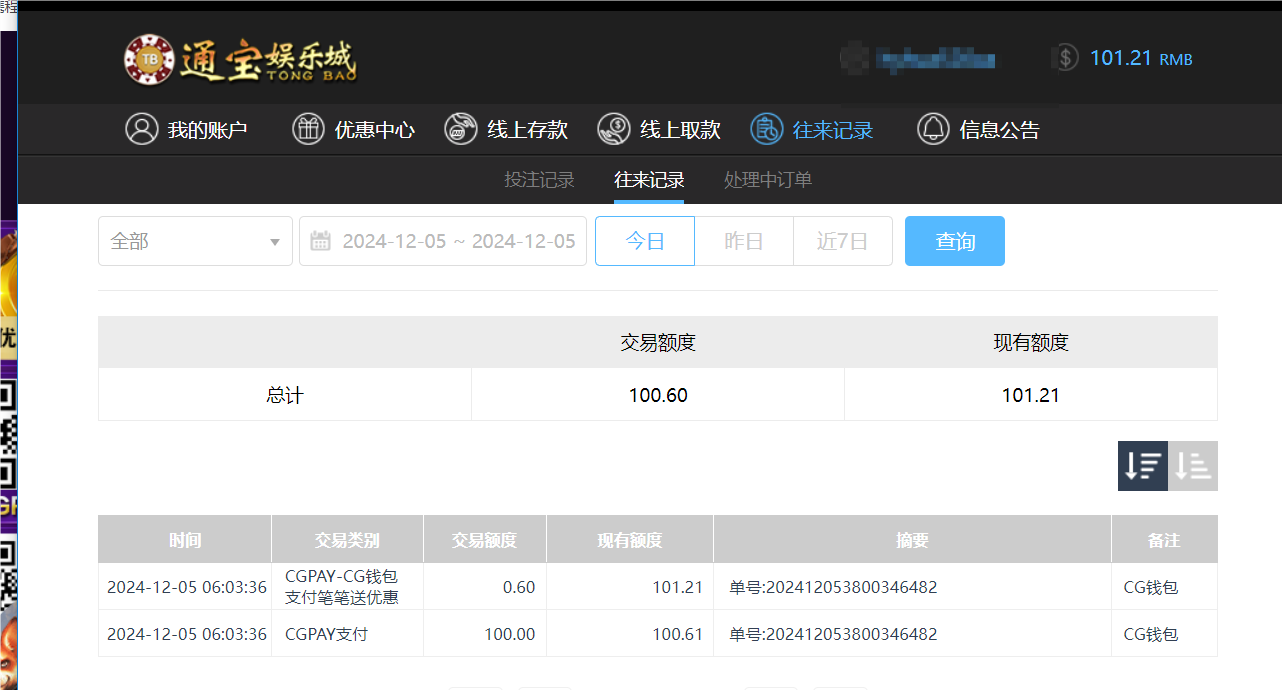Open the 优惠中心 gift box icon
Screen dimensions: 1282x690
tap(307, 129)
